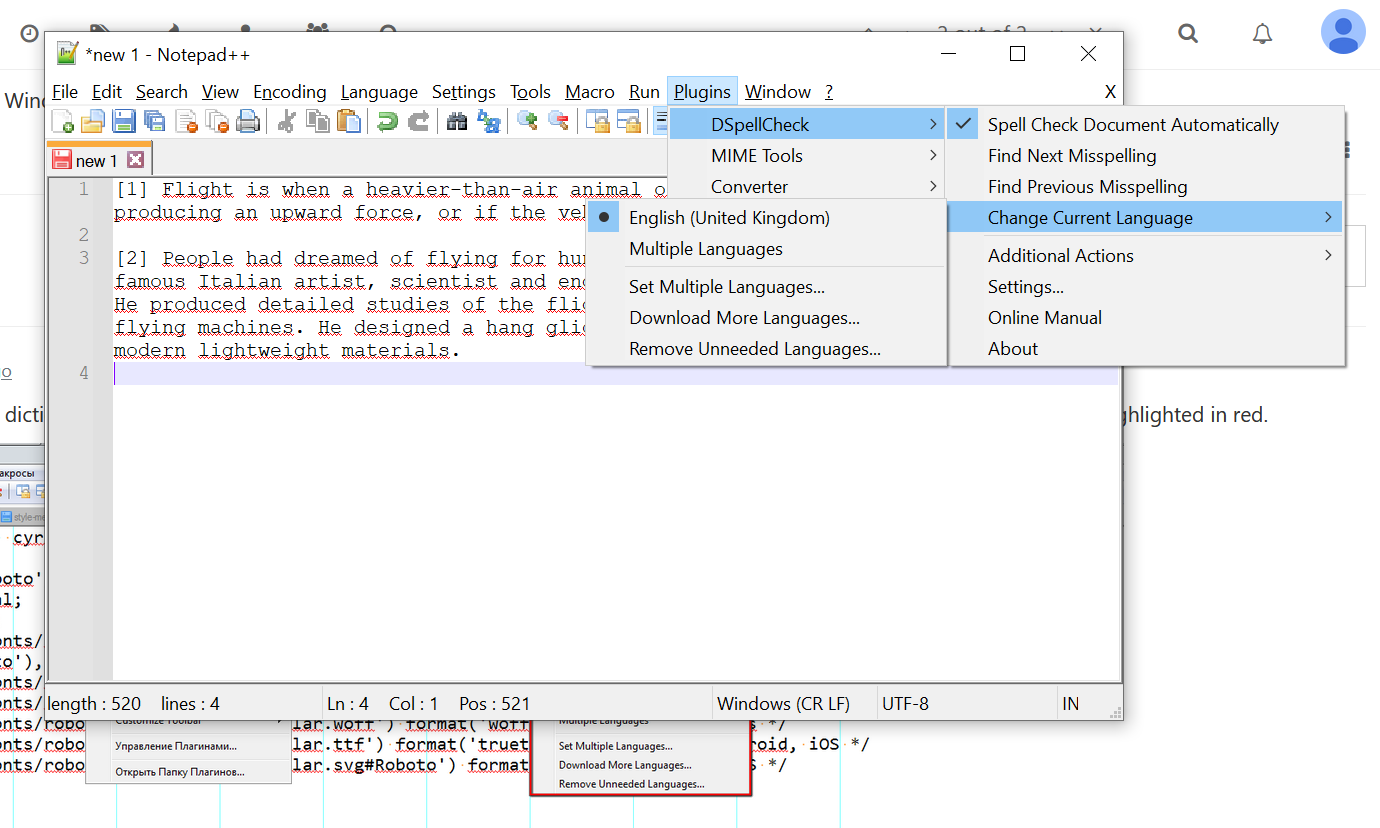Screen dimensions: 1380x828
Task: Click the Plugins menu
Action: (x=702, y=92)
